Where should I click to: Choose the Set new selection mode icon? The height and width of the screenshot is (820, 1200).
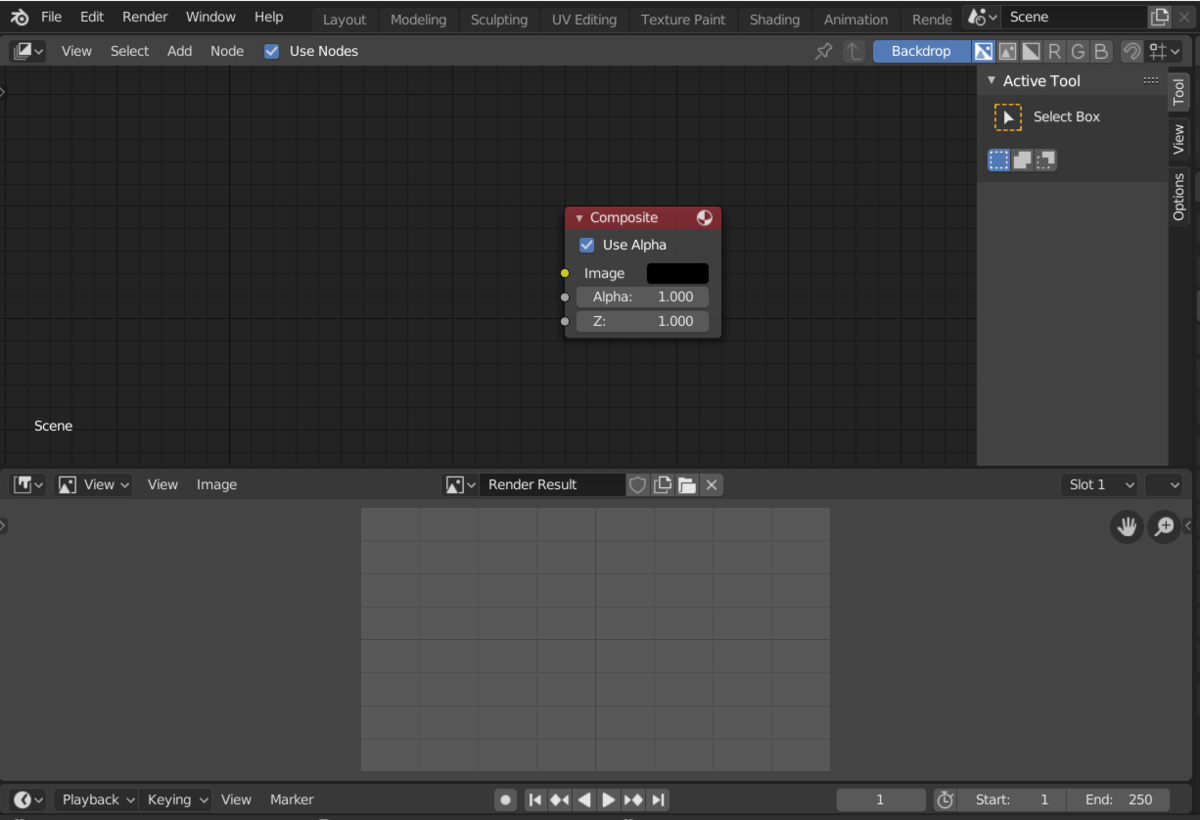999,160
